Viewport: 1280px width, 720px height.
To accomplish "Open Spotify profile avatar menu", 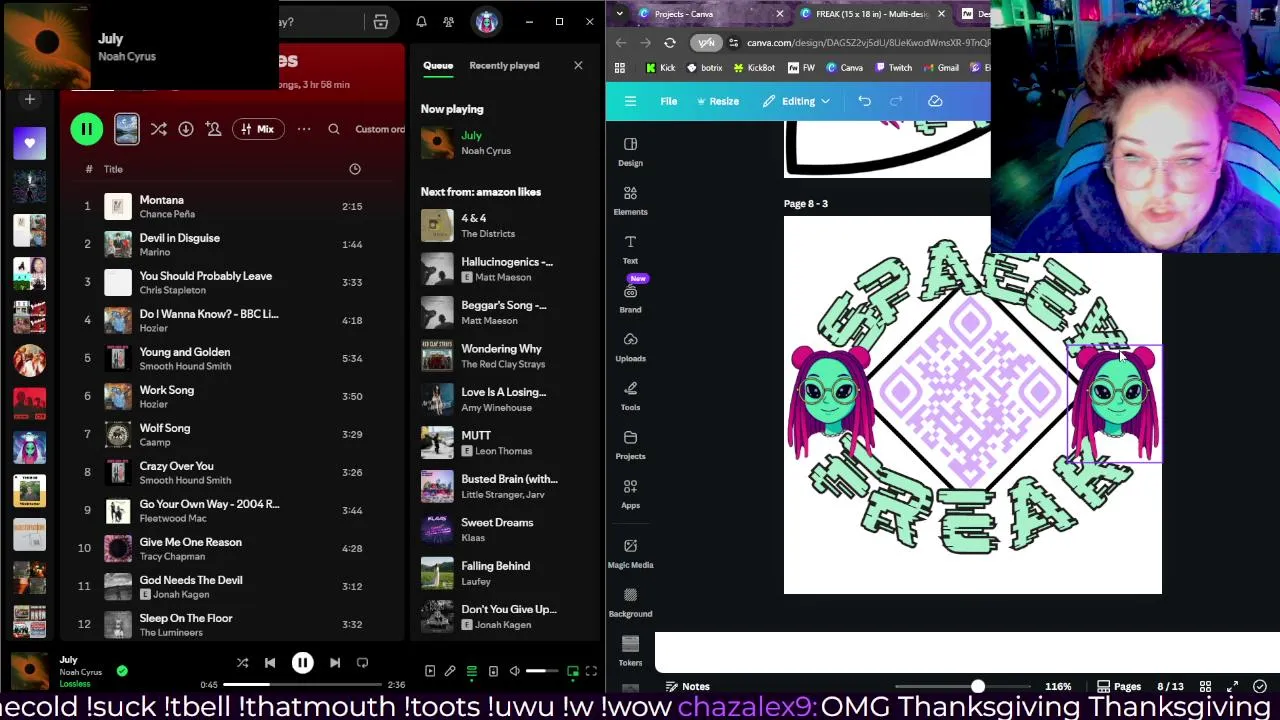I will coord(487,22).
